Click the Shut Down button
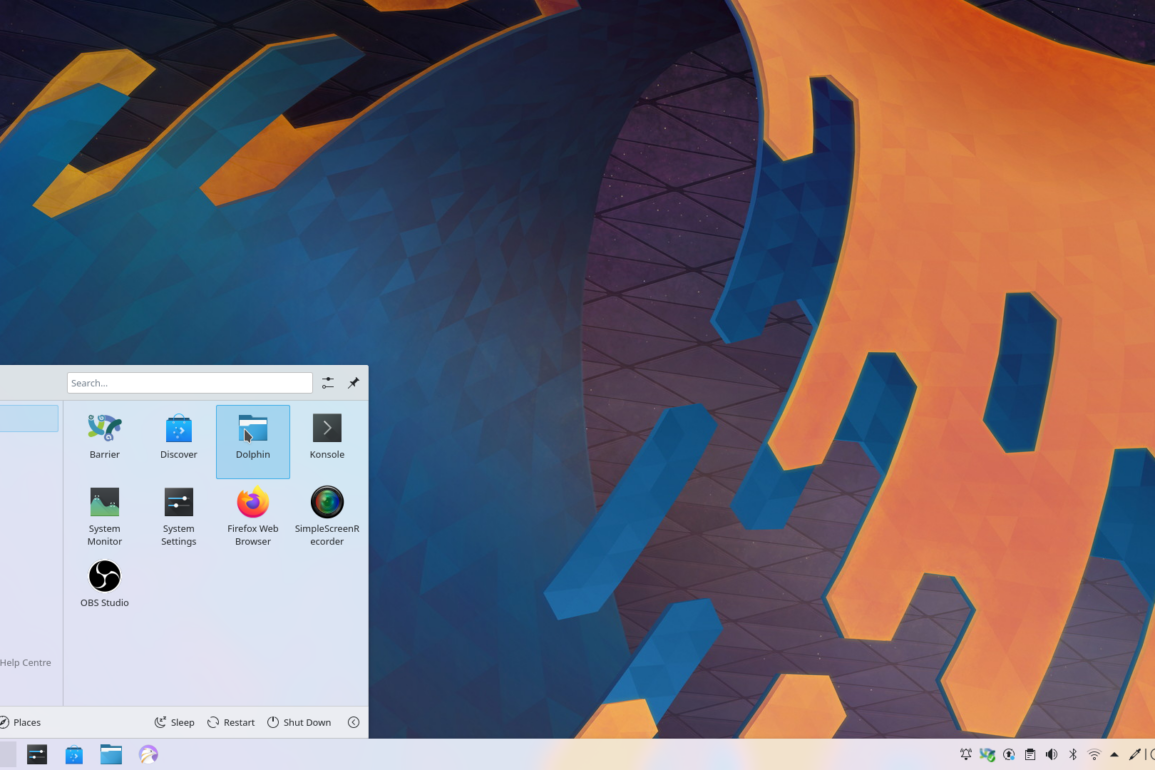Viewport: 1155px width, 770px height. [x=299, y=722]
